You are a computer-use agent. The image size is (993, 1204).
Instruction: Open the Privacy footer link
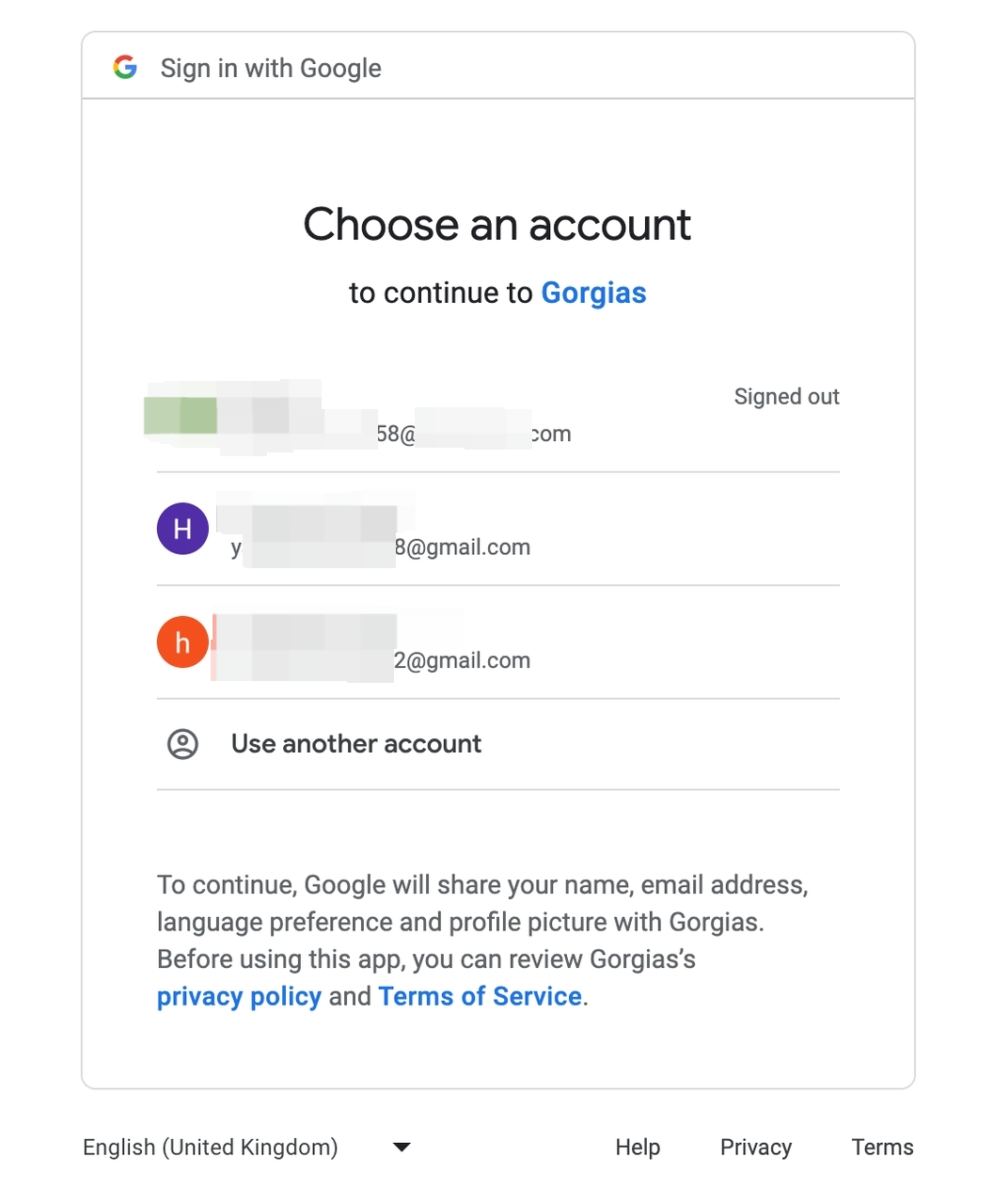[x=756, y=1148]
